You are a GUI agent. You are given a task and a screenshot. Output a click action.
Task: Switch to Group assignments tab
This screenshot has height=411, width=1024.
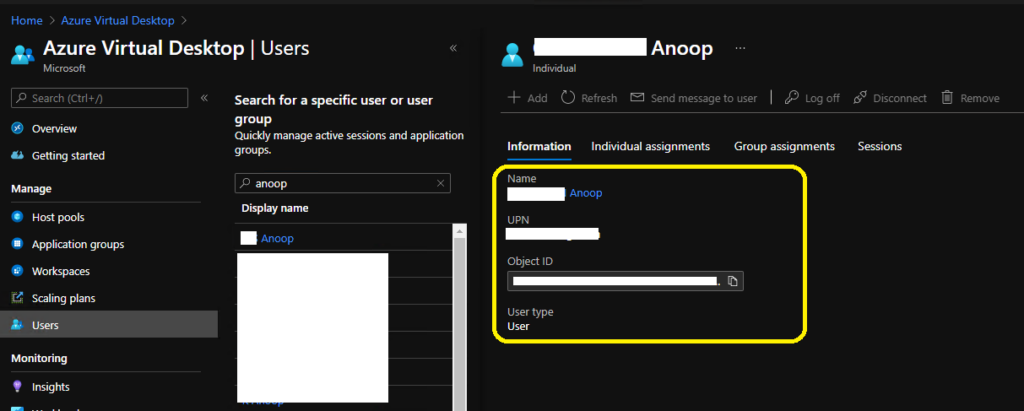coord(784,146)
